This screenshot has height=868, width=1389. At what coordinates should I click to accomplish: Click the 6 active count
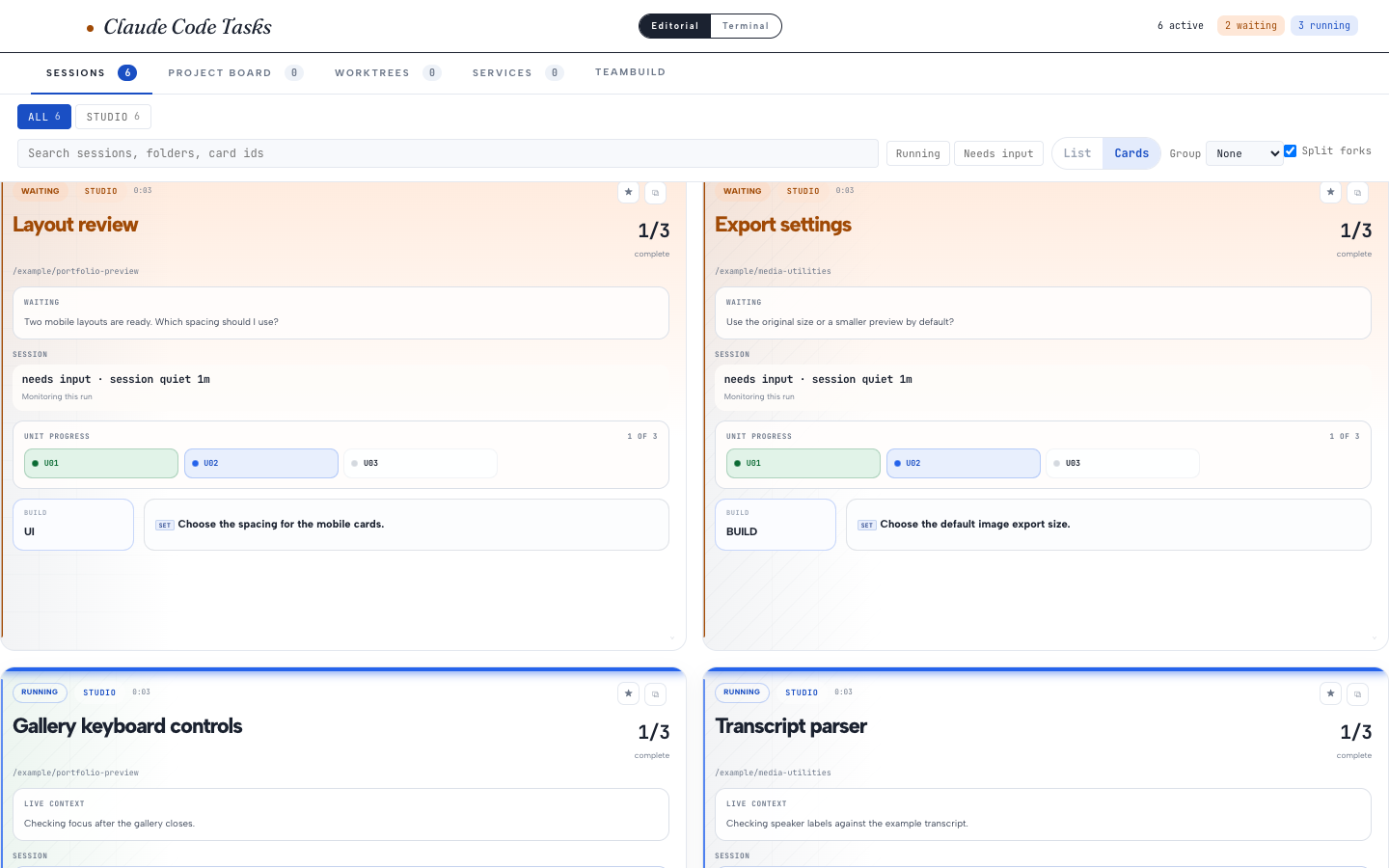click(1181, 26)
